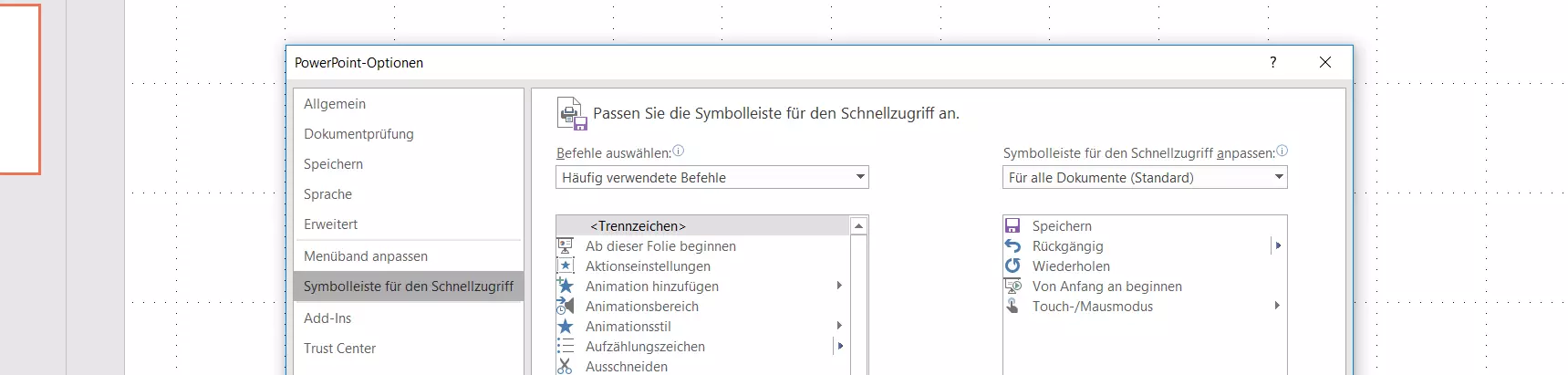This screenshot has width=1568, height=375.
Task: Click the Wiederholen redo icon
Action: click(1012, 266)
